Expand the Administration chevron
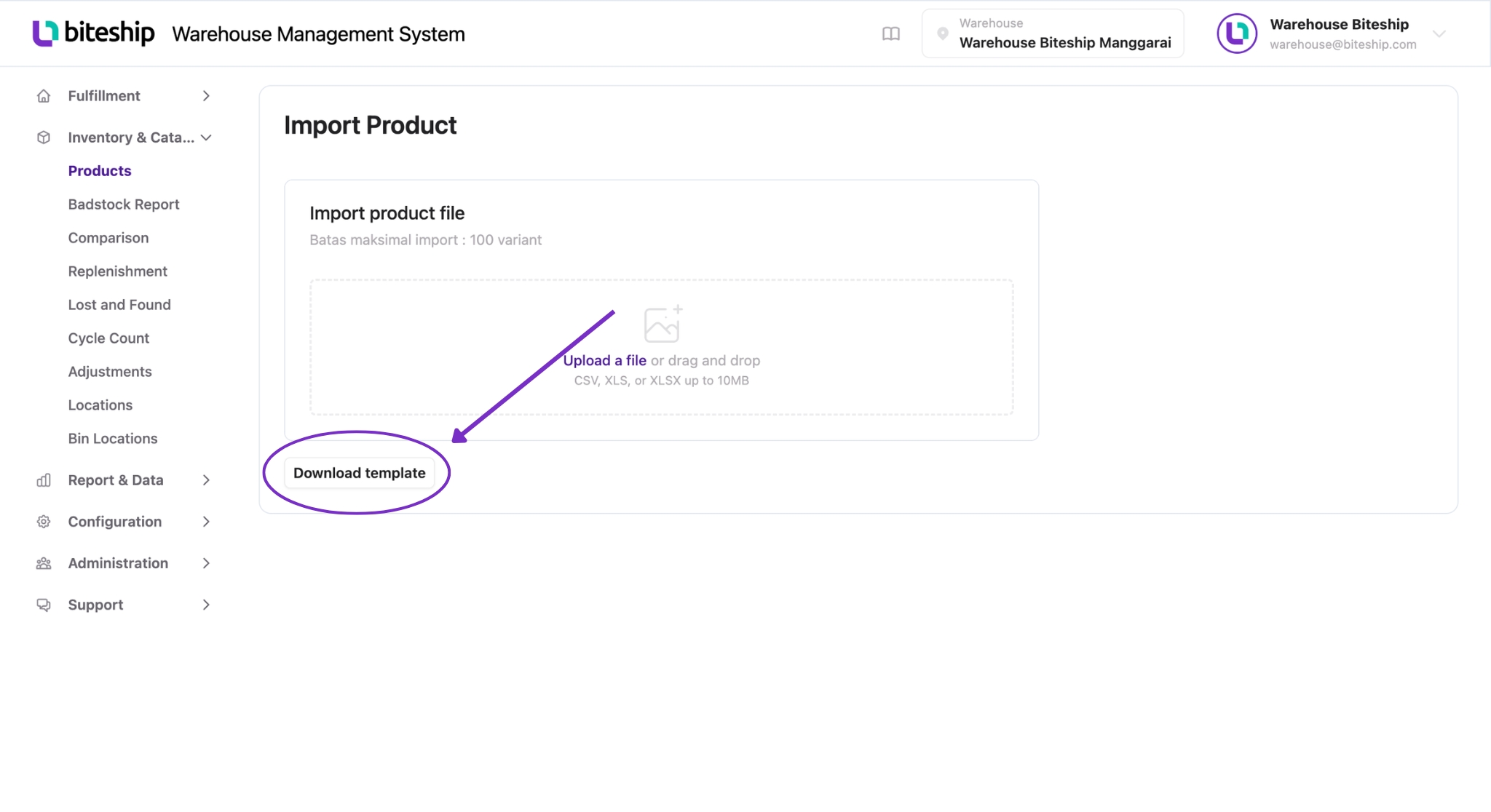Screen dimensions: 1491x812 pos(206,563)
